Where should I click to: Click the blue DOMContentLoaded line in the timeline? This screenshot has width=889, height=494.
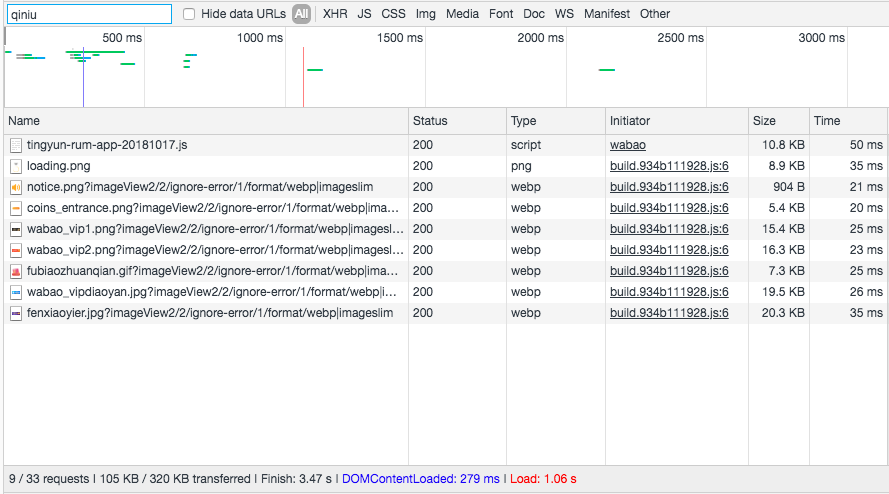point(83,77)
